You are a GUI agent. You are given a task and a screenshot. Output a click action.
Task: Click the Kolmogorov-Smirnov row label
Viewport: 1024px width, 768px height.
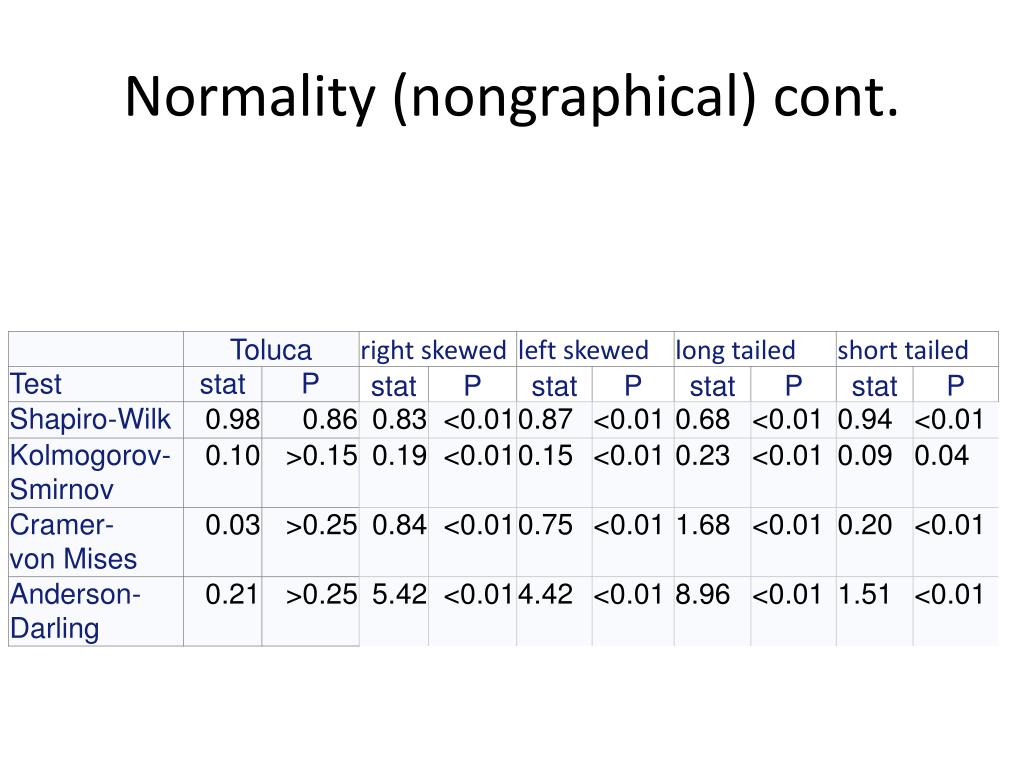(x=90, y=472)
